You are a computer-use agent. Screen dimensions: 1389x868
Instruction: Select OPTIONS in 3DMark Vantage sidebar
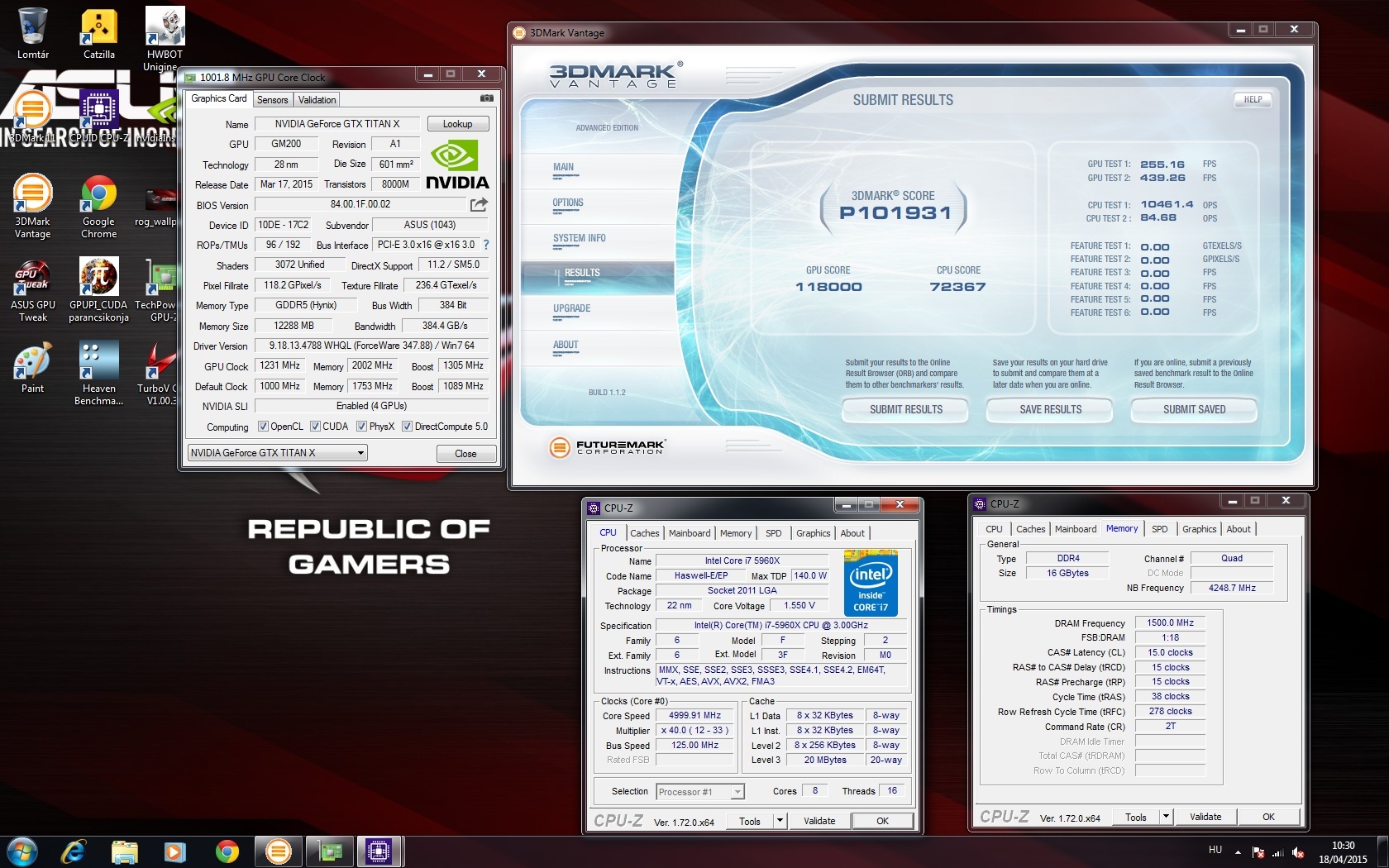point(568,203)
